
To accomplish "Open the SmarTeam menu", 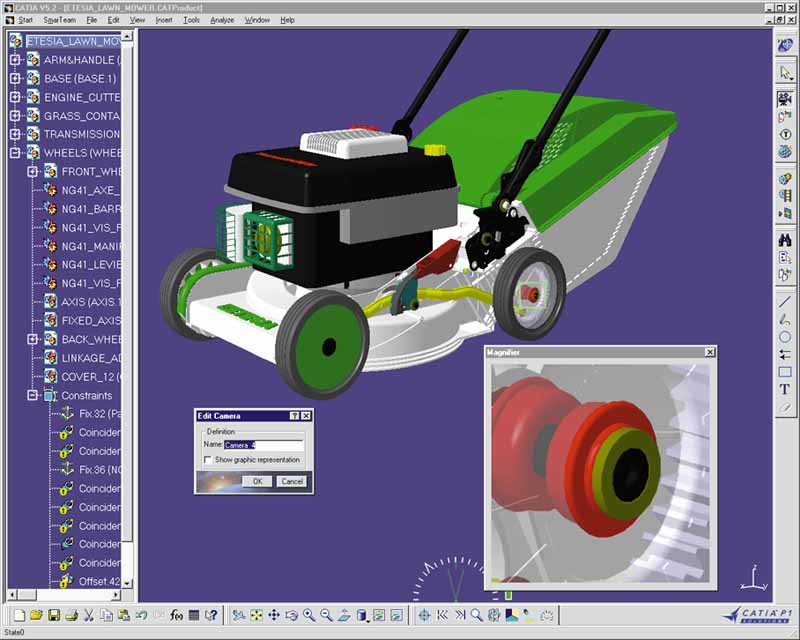I will pyautogui.click(x=59, y=20).
